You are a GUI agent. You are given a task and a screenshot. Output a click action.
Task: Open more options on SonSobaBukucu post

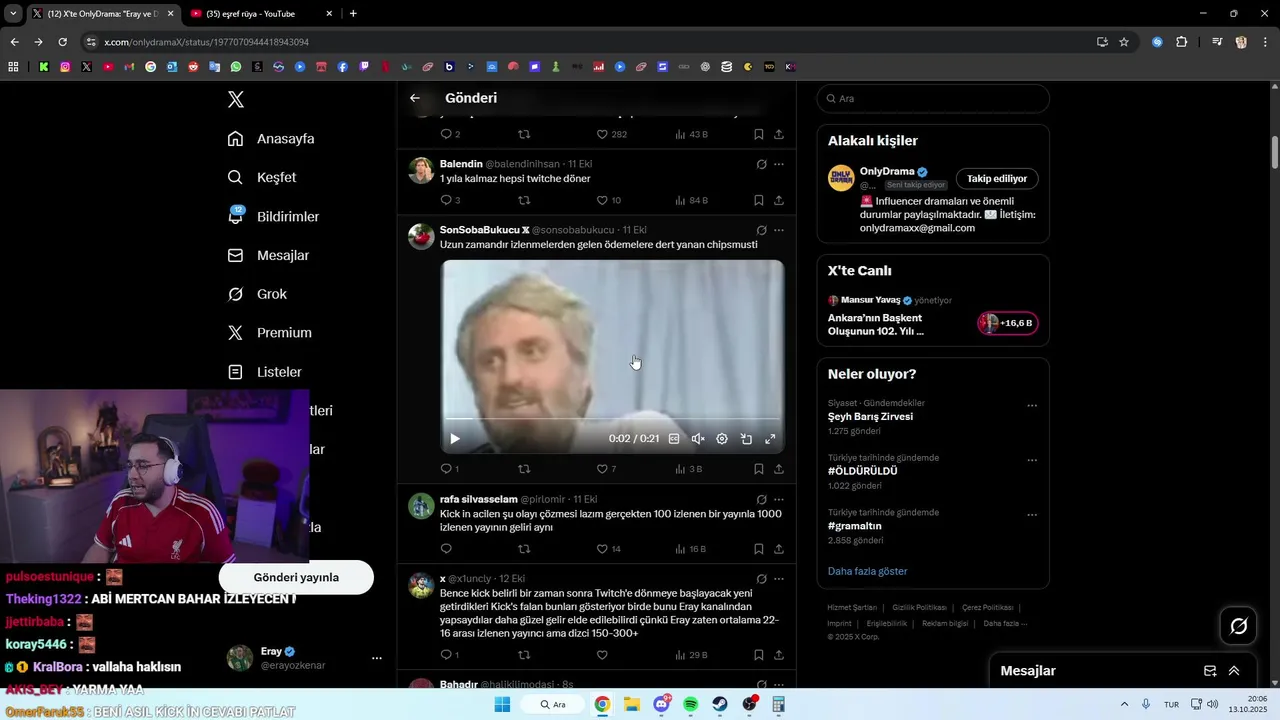coord(779,230)
